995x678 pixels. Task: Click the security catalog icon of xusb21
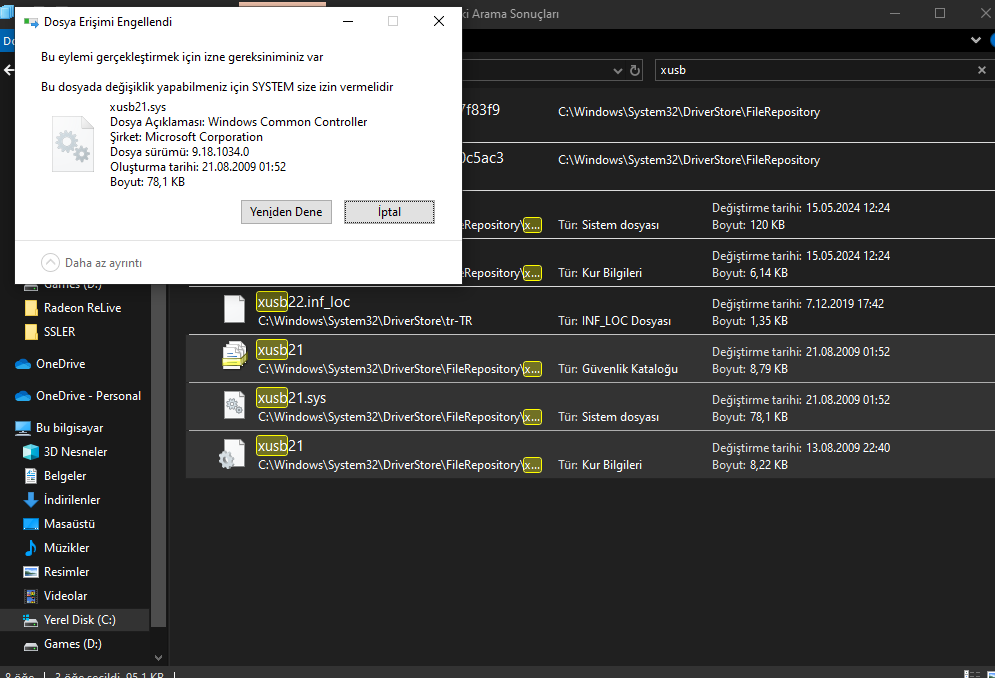point(234,356)
